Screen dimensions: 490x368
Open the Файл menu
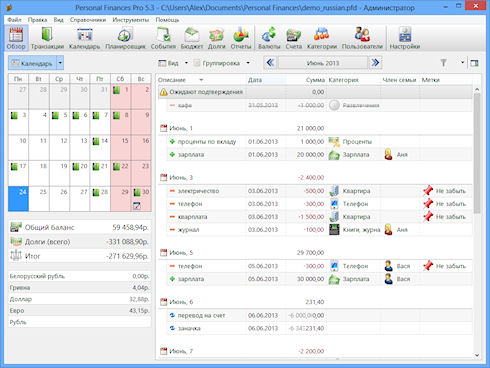[14, 20]
